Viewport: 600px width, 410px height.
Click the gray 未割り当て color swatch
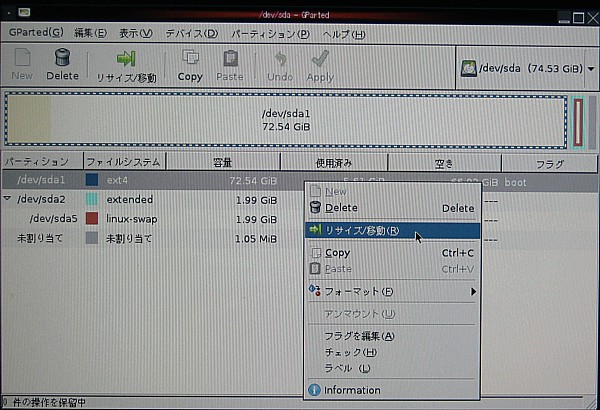tap(91, 238)
